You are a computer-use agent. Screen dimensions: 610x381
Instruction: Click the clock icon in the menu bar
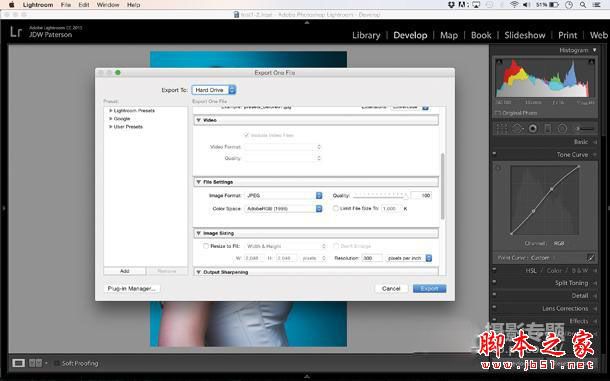point(569,5)
